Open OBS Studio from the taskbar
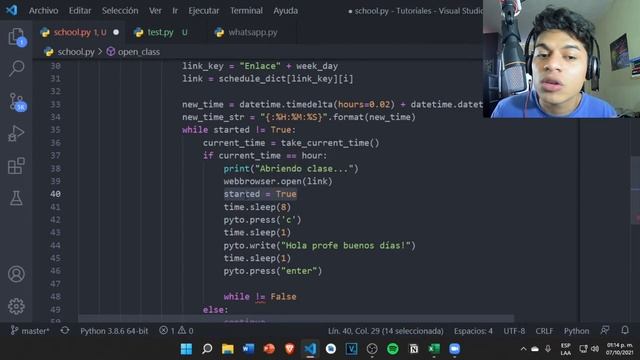Viewport: 640px width, 360px height. (x=372, y=349)
